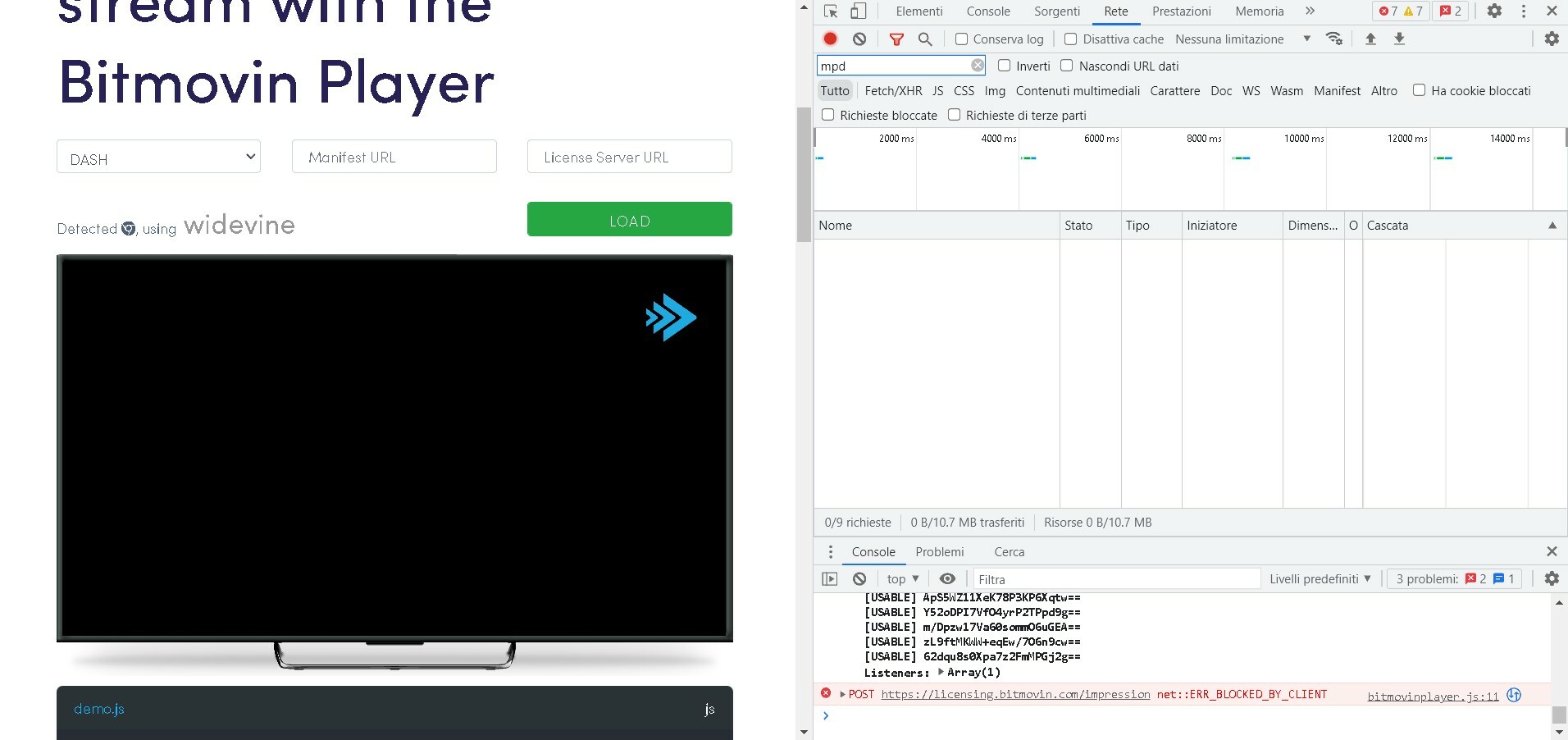Import HAR file with upload arrow
Screen dimensions: 1568x740
pos(1370,39)
